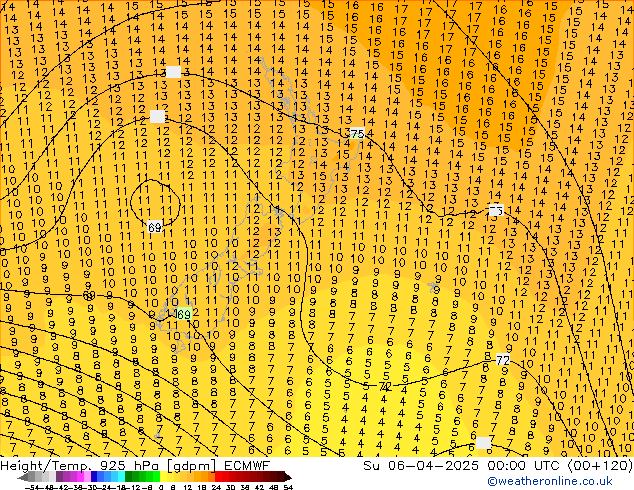Open the weatheronline.co.uk copyright link
The height and width of the screenshot is (490, 634).
tap(549, 481)
